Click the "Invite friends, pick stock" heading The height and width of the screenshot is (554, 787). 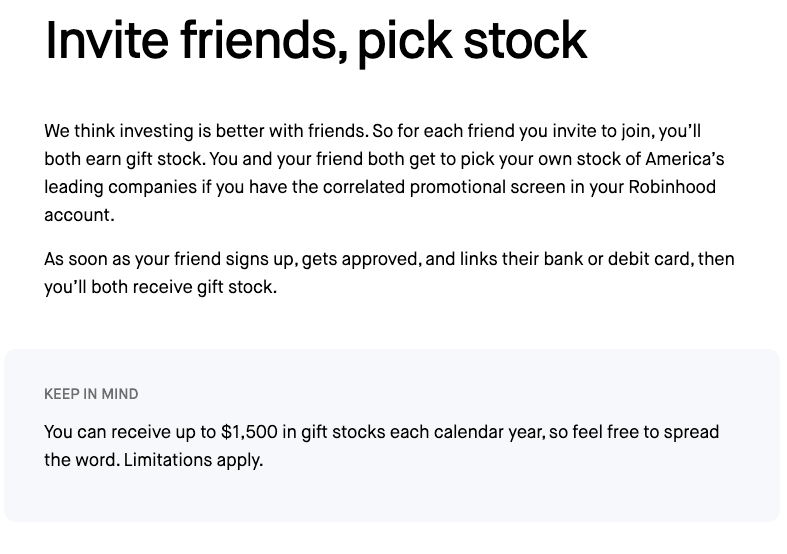pos(315,40)
